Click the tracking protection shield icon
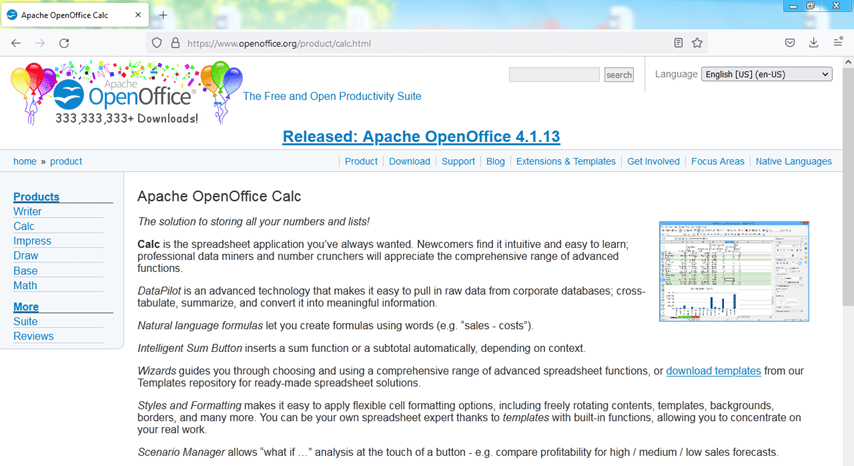 pyautogui.click(x=156, y=43)
